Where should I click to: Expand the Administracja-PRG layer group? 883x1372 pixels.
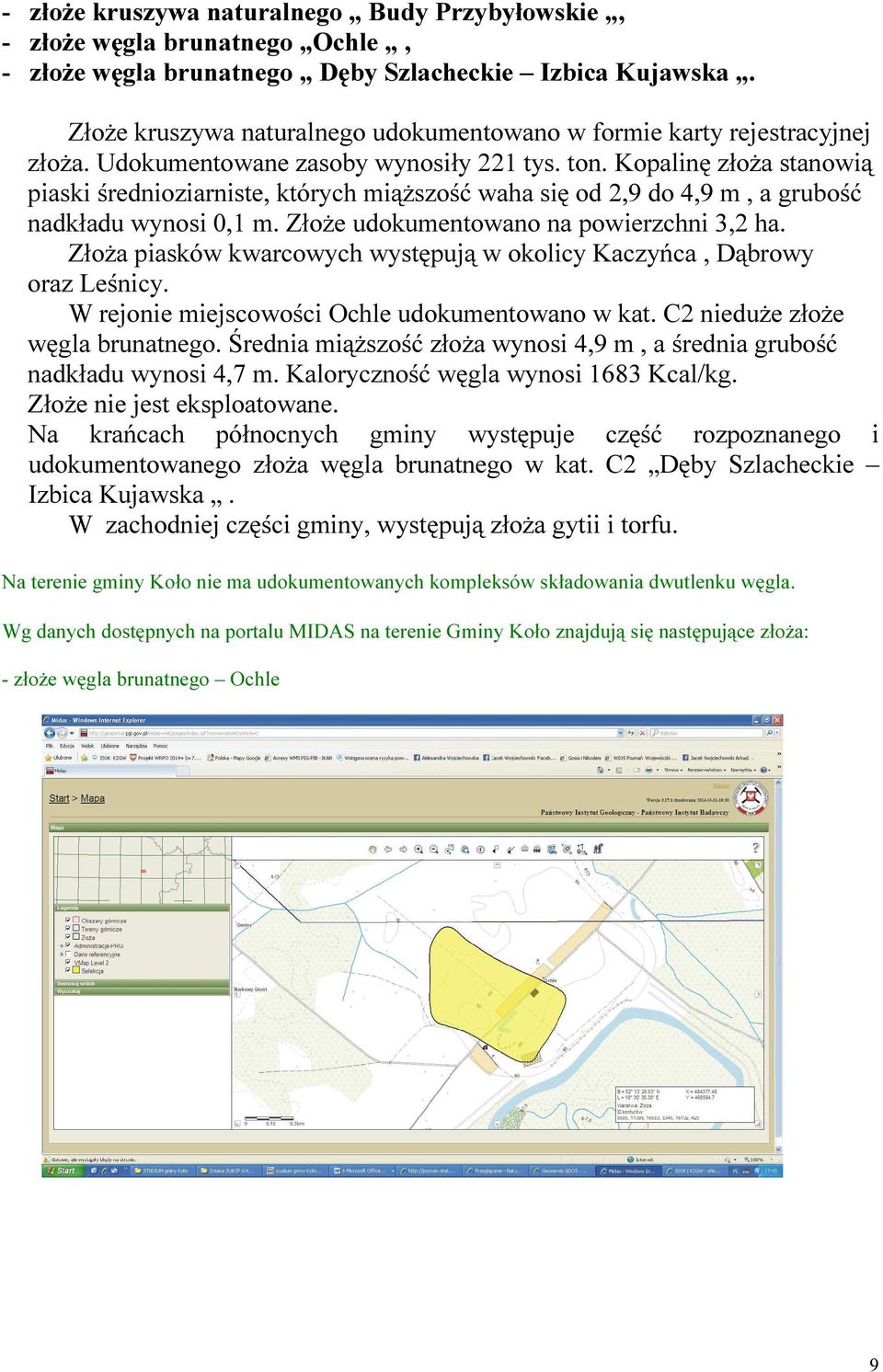tap(62, 945)
